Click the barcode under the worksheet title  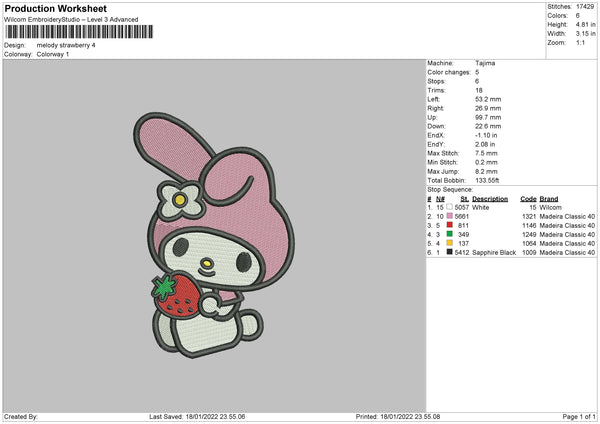pos(79,32)
